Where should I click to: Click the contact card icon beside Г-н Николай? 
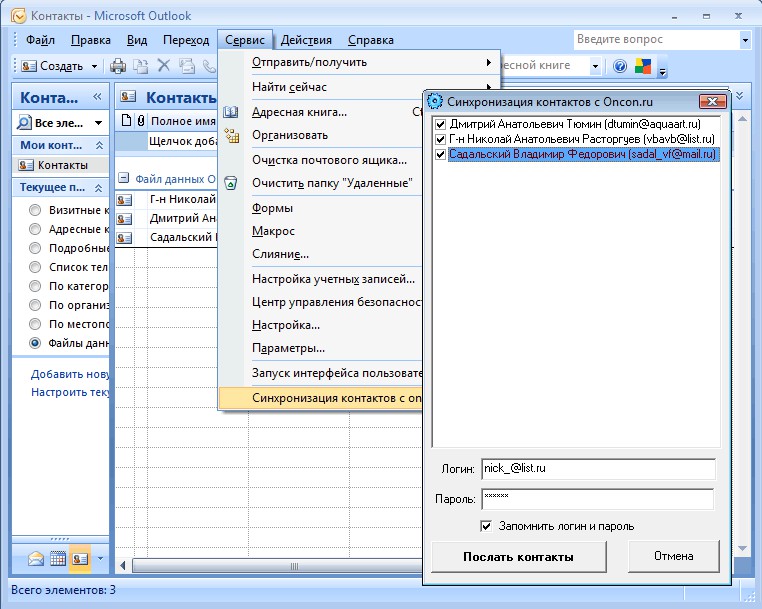point(124,200)
